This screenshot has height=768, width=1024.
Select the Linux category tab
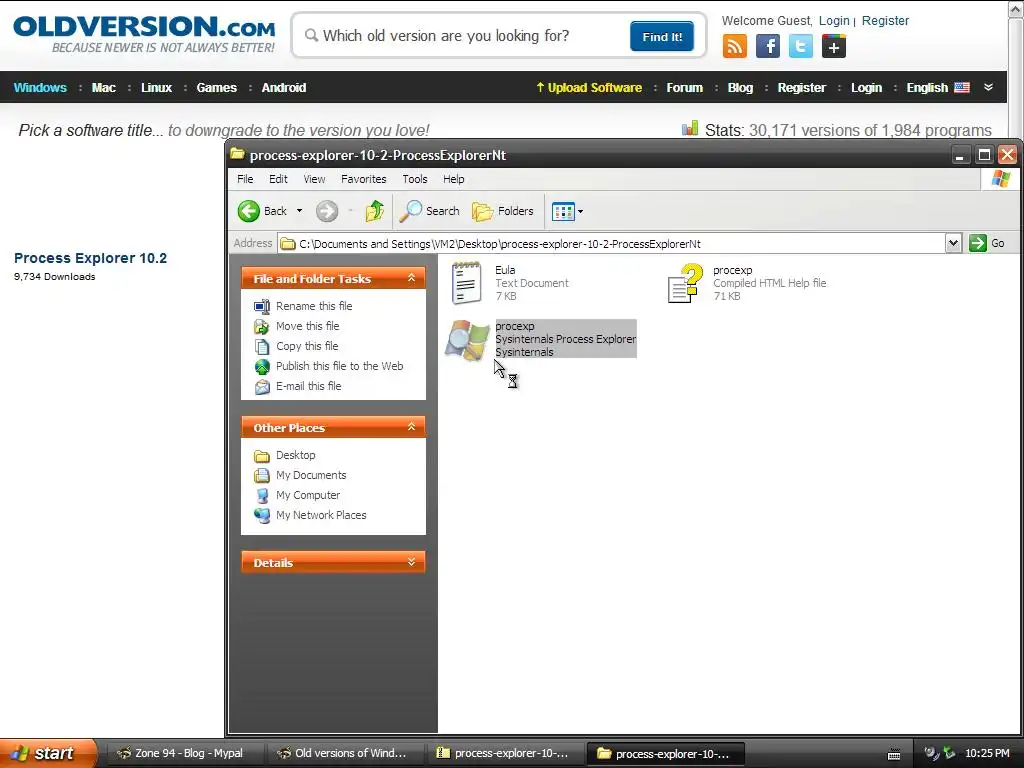click(157, 88)
